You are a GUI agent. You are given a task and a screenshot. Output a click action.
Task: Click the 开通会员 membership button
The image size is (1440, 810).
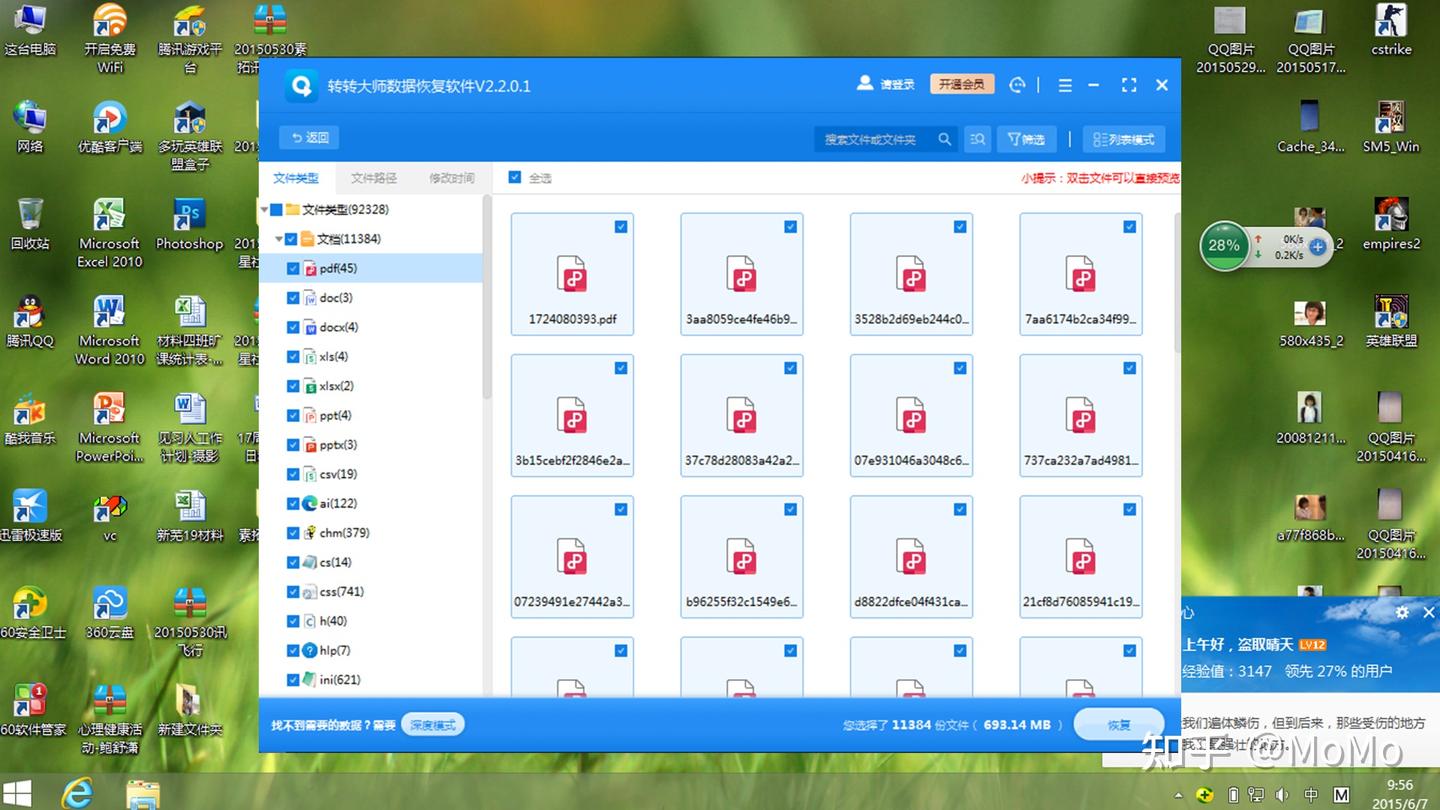click(x=961, y=85)
